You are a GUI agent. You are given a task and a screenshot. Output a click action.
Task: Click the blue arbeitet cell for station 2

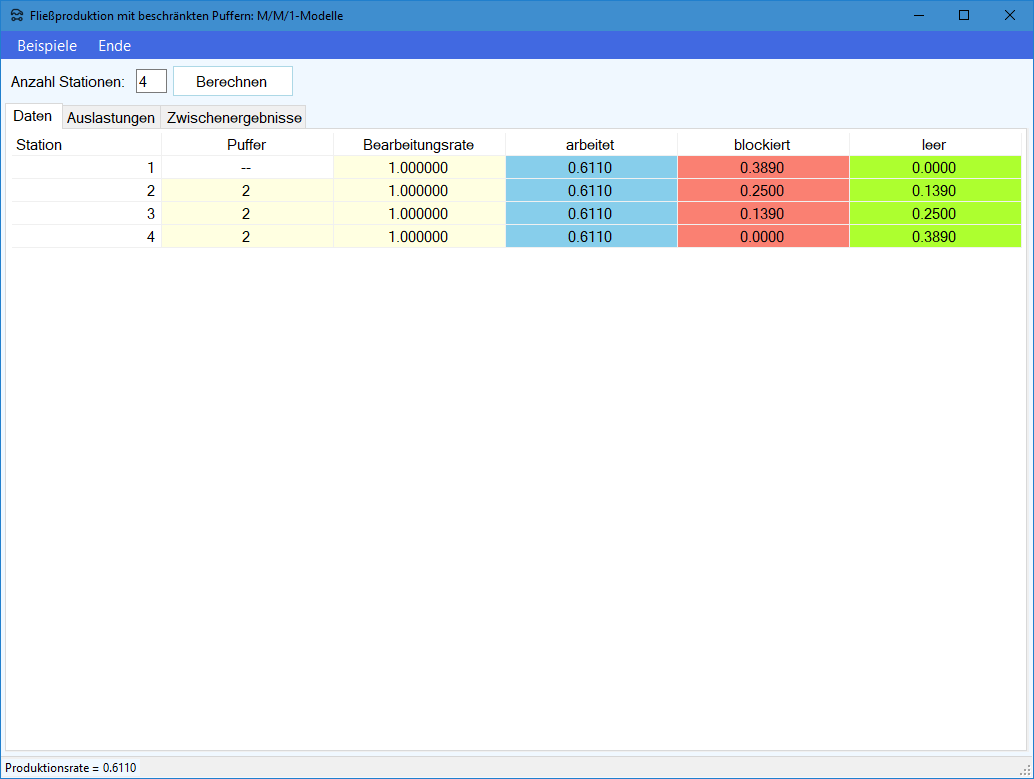590,191
